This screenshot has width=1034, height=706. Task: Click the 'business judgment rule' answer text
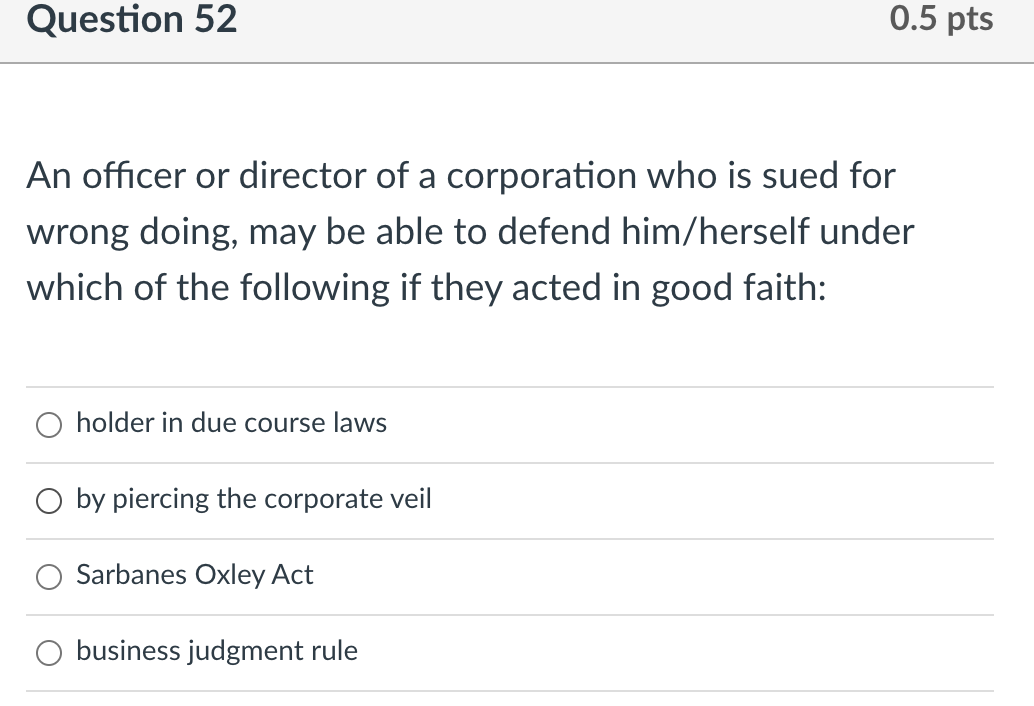point(216,651)
